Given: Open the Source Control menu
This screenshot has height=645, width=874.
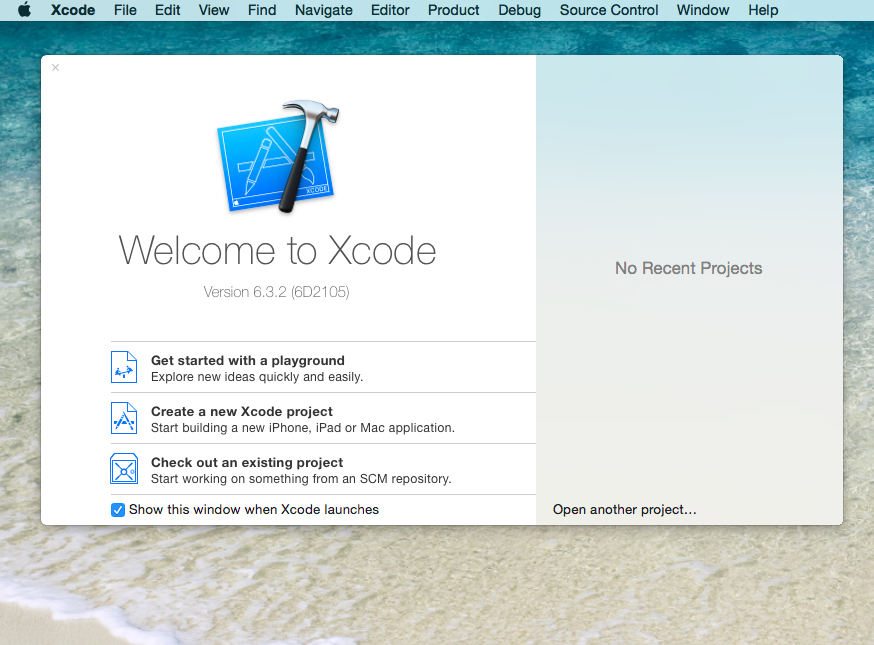Looking at the screenshot, I should tap(609, 10).
